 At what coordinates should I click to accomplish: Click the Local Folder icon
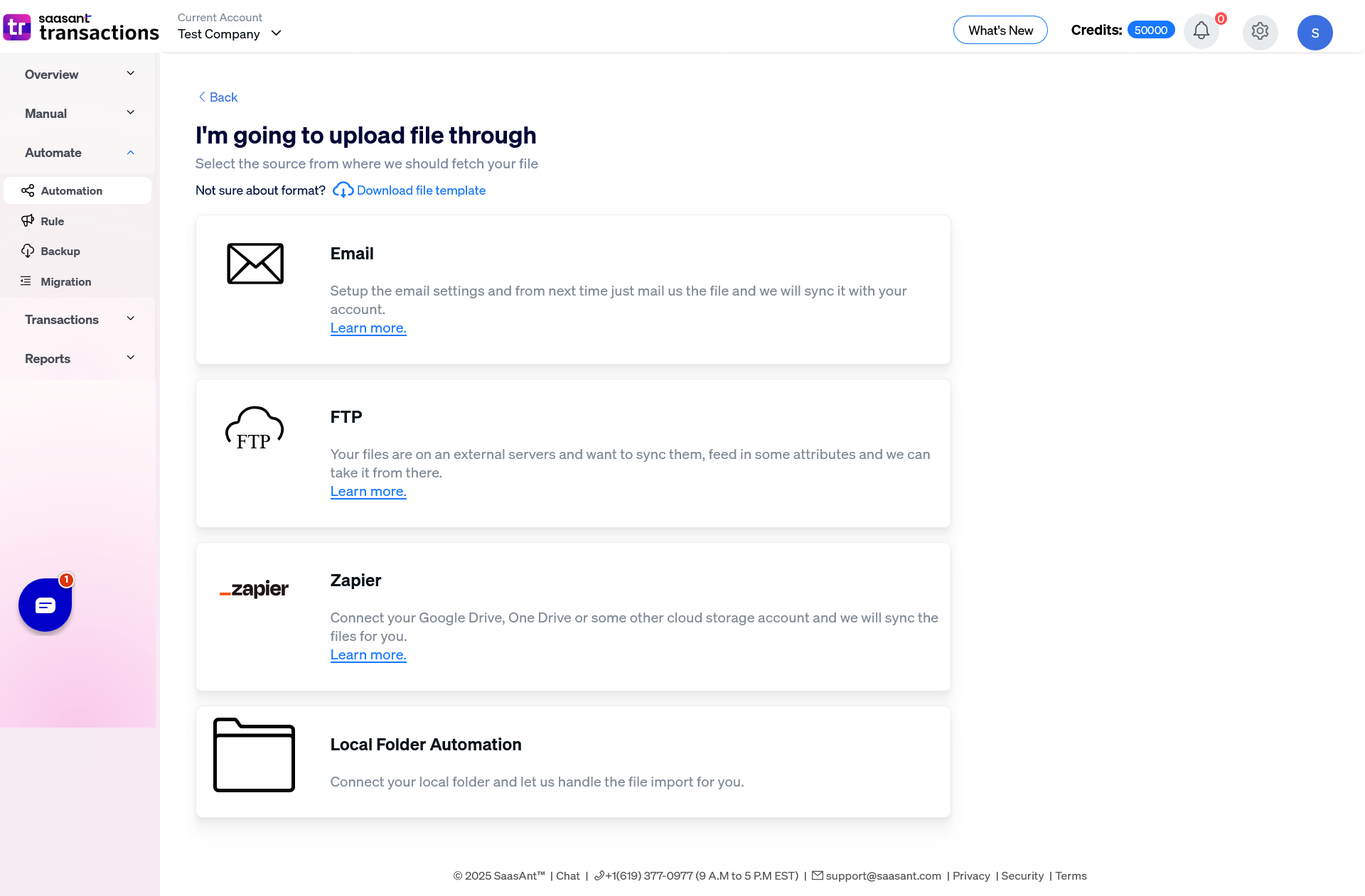pos(254,755)
